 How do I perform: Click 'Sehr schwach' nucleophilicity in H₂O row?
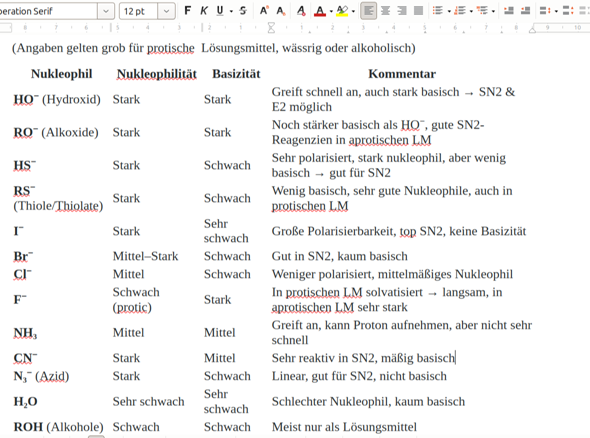[x=149, y=402]
